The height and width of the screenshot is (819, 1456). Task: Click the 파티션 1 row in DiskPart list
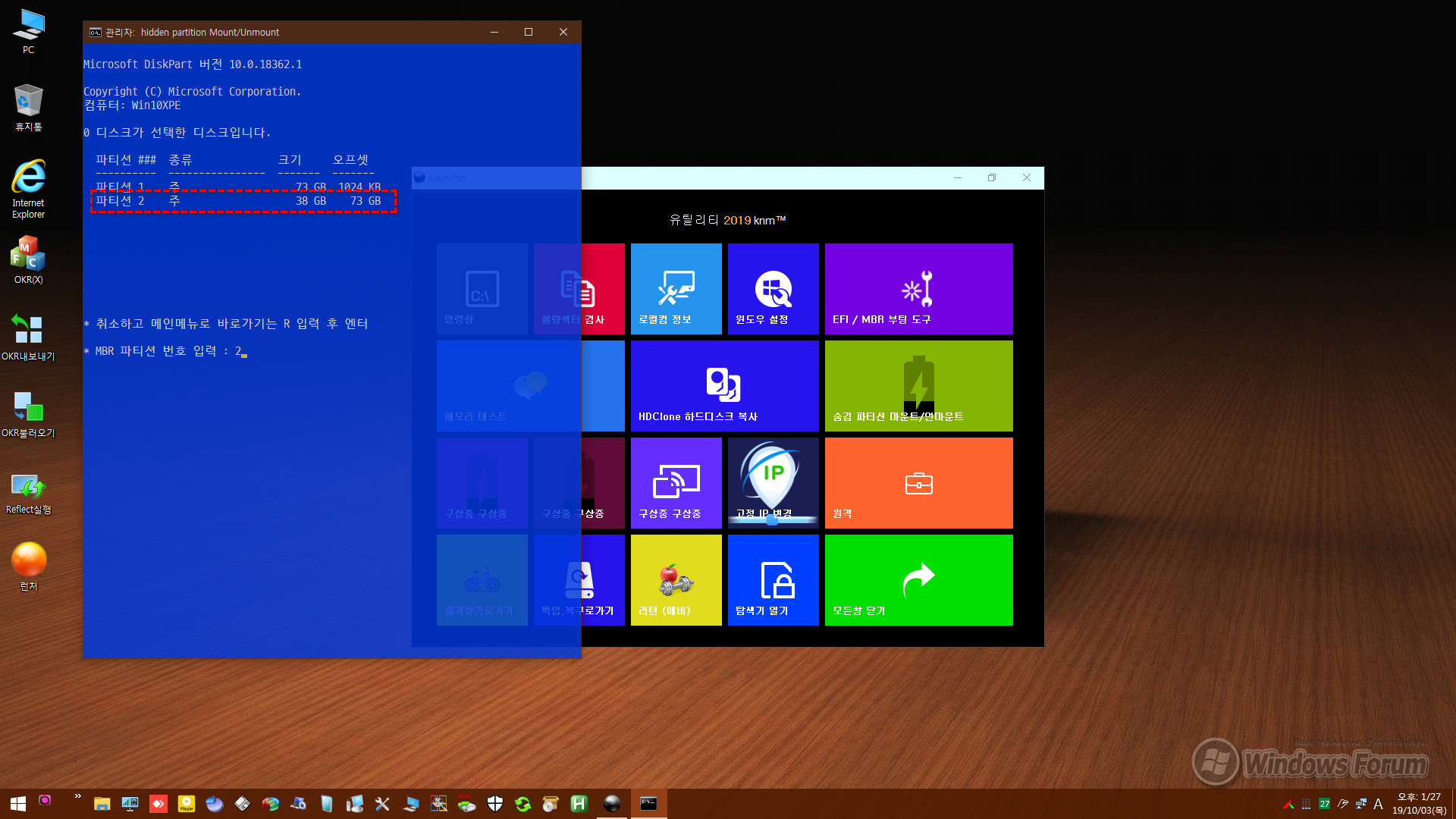pyautogui.click(x=238, y=186)
